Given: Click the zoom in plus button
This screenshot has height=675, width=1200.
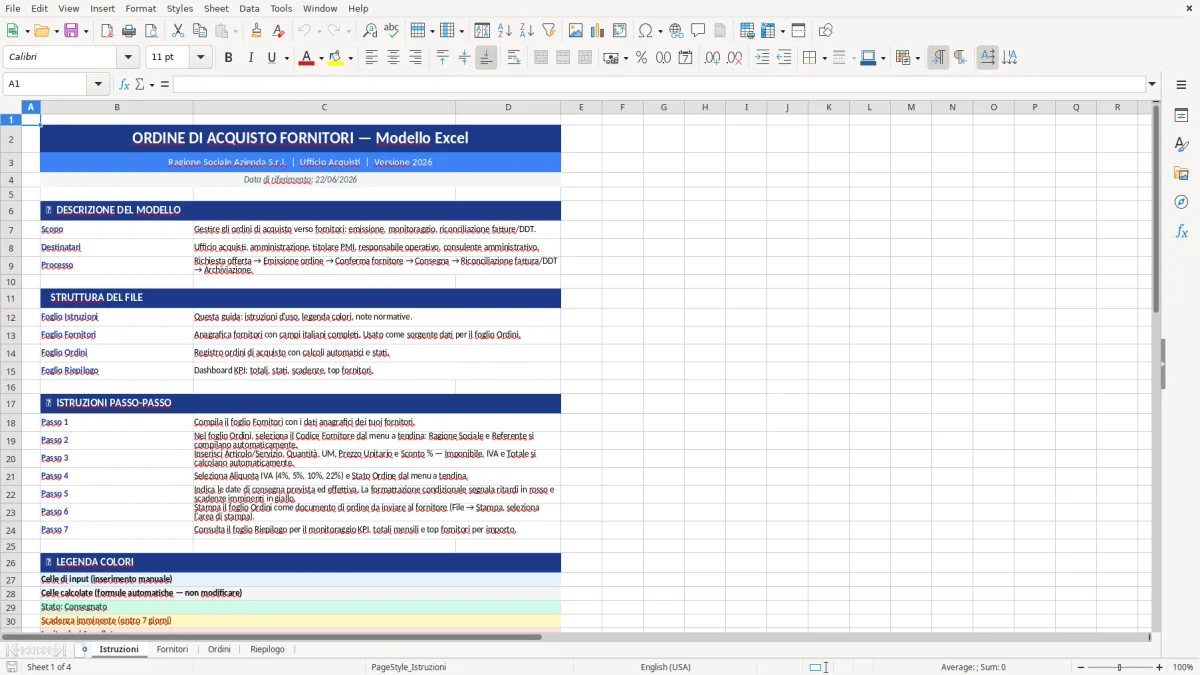Looking at the screenshot, I should pyautogui.click(x=1159, y=667).
